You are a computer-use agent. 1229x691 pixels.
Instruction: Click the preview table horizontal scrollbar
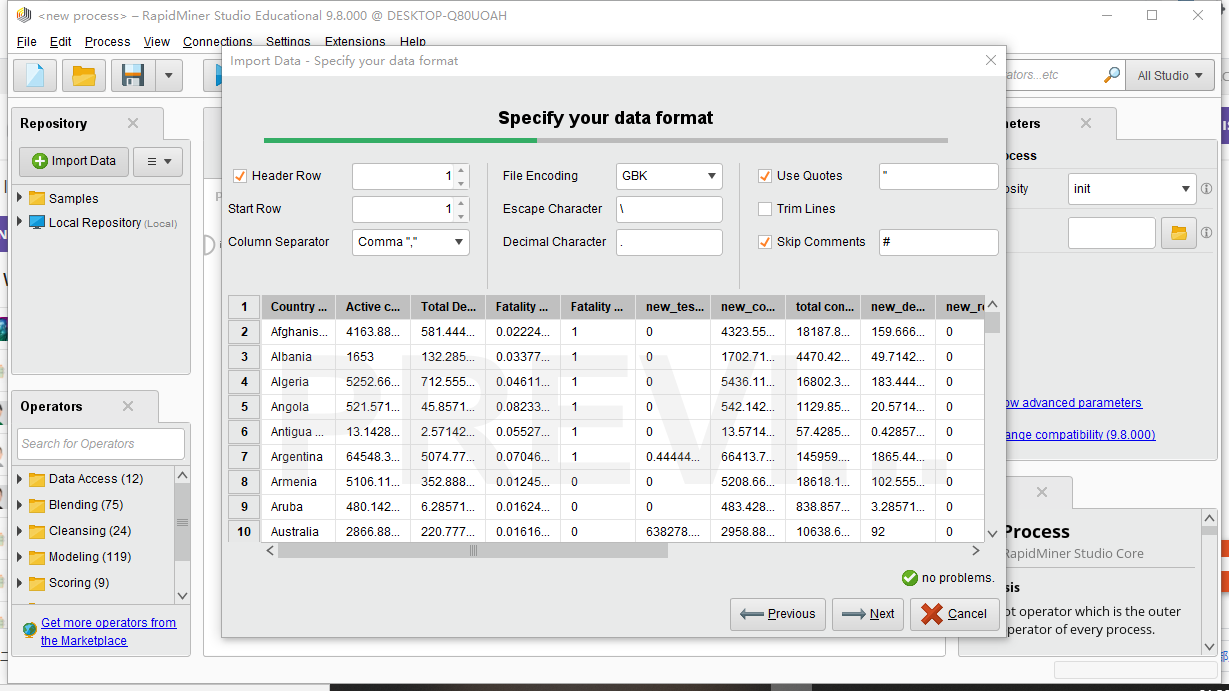tap(473, 551)
